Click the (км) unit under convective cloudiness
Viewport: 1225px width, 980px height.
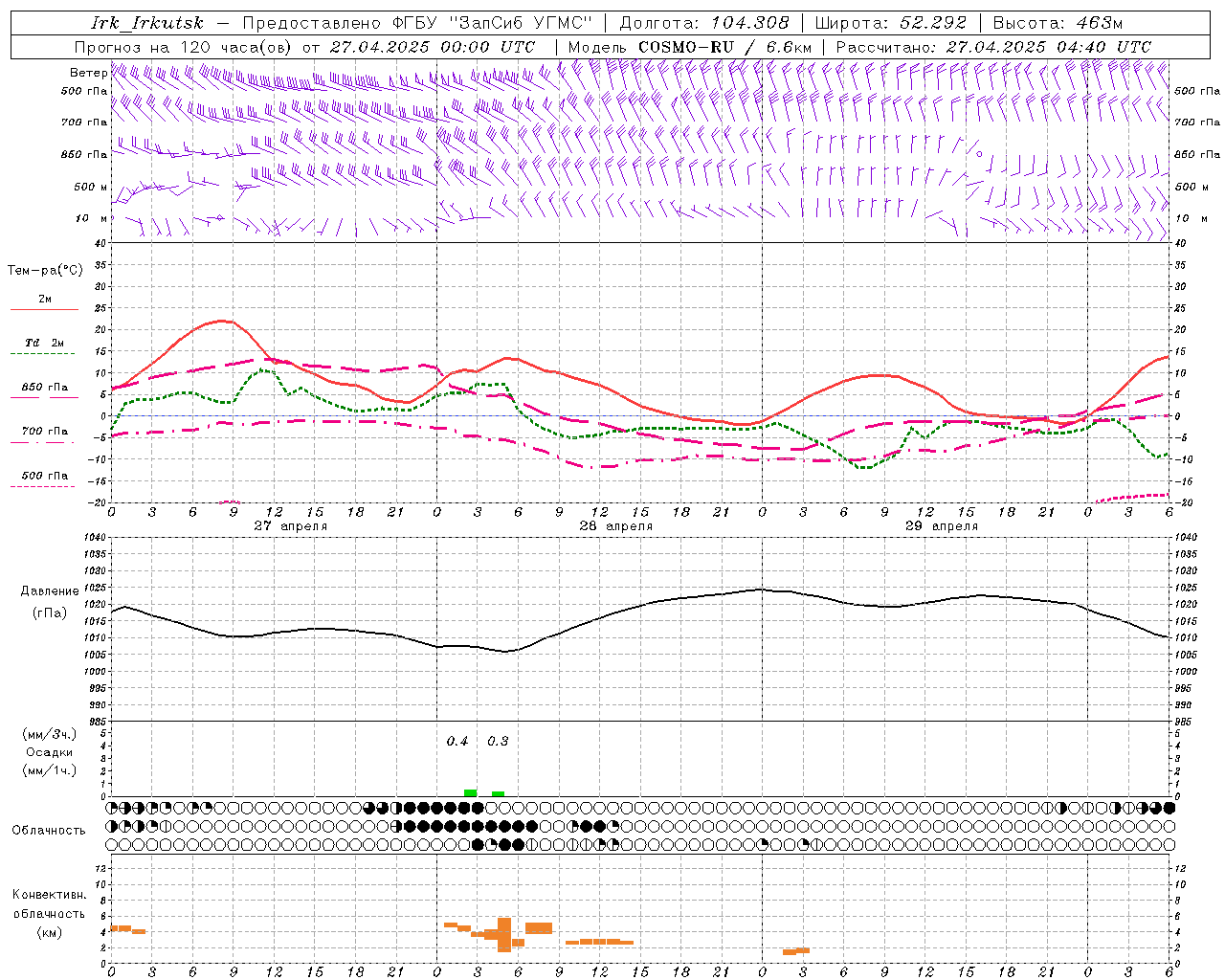50,932
